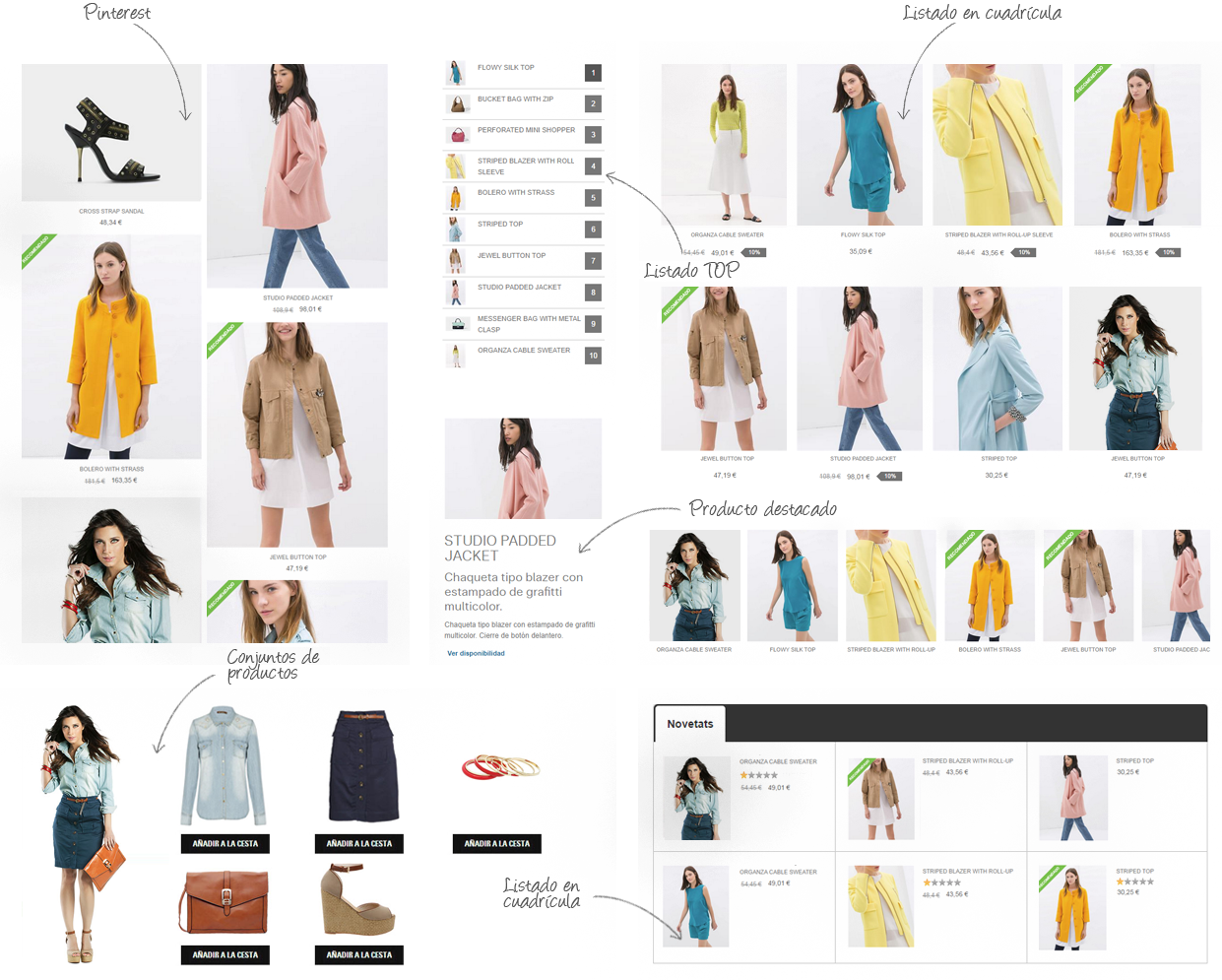Click the 48,34 € sandal price

tap(111, 223)
